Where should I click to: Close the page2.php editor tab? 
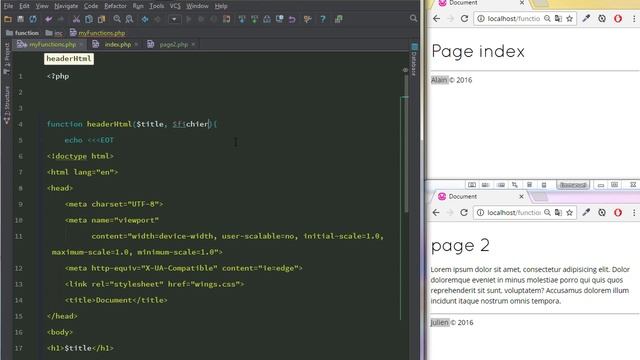193,44
